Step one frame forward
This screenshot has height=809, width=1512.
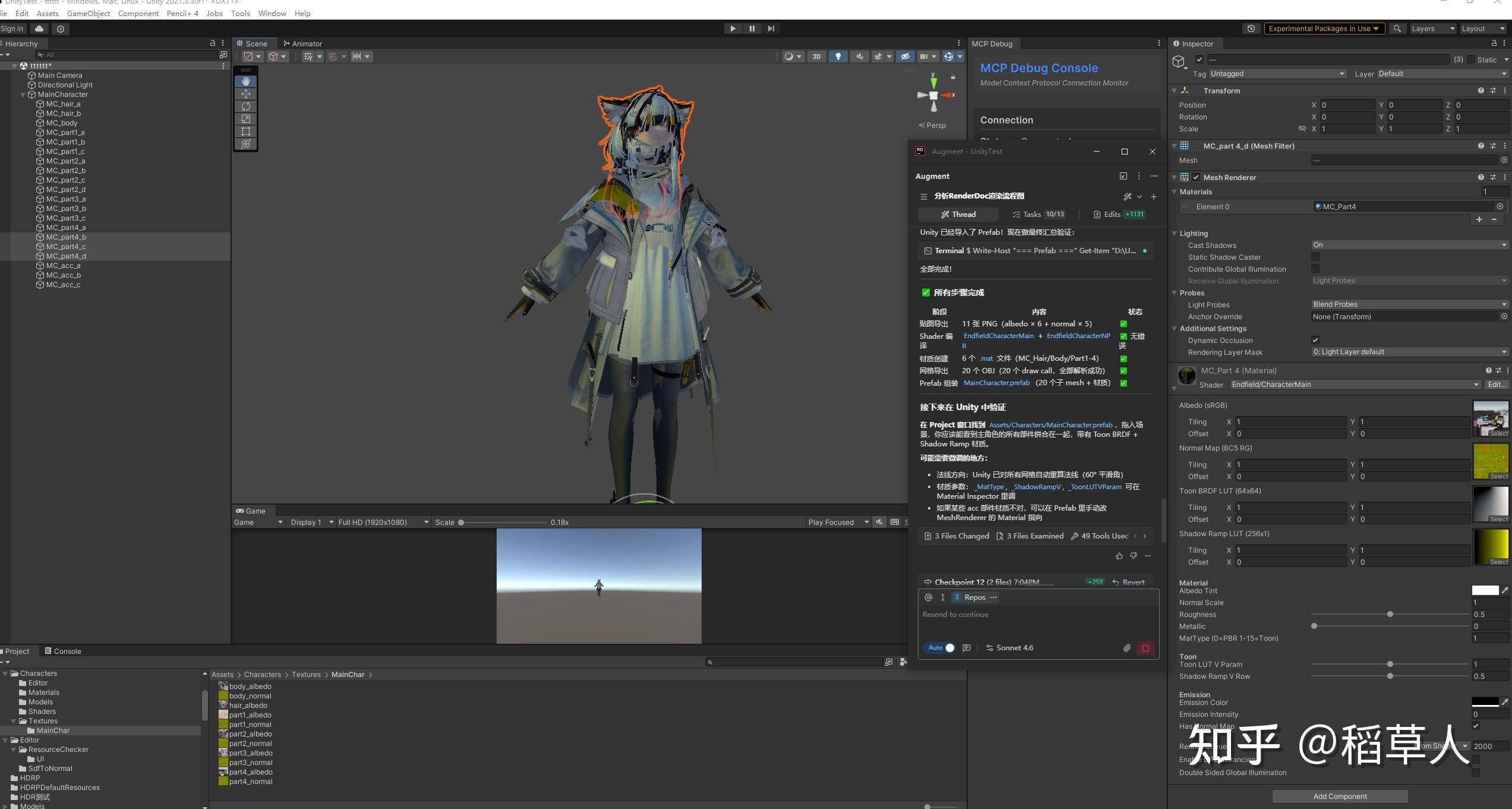pyautogui.click(x=771, y=29)
